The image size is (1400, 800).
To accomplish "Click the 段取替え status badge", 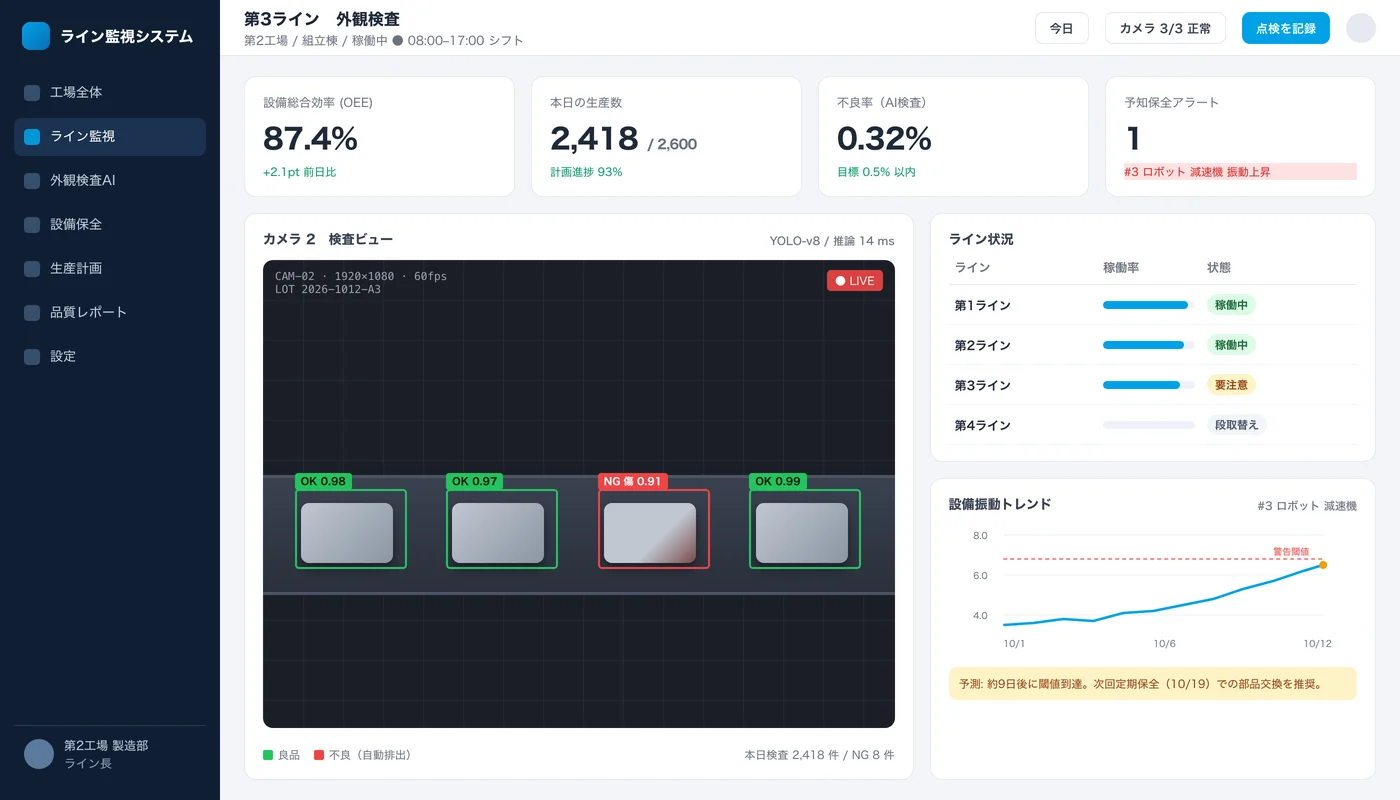I will click(x=1236, y=425).
